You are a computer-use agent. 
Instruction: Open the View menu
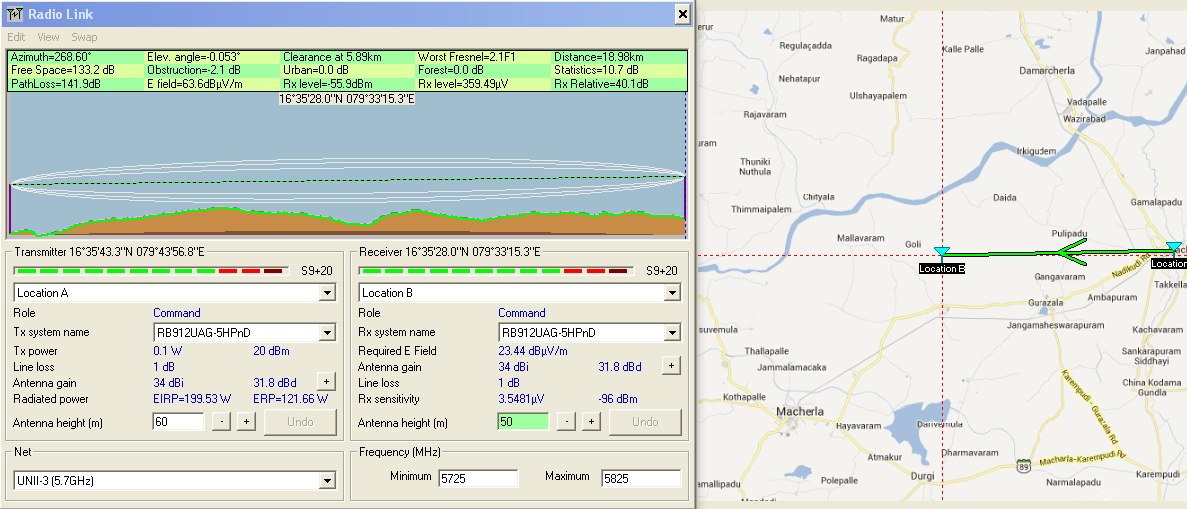click(48, 37)
